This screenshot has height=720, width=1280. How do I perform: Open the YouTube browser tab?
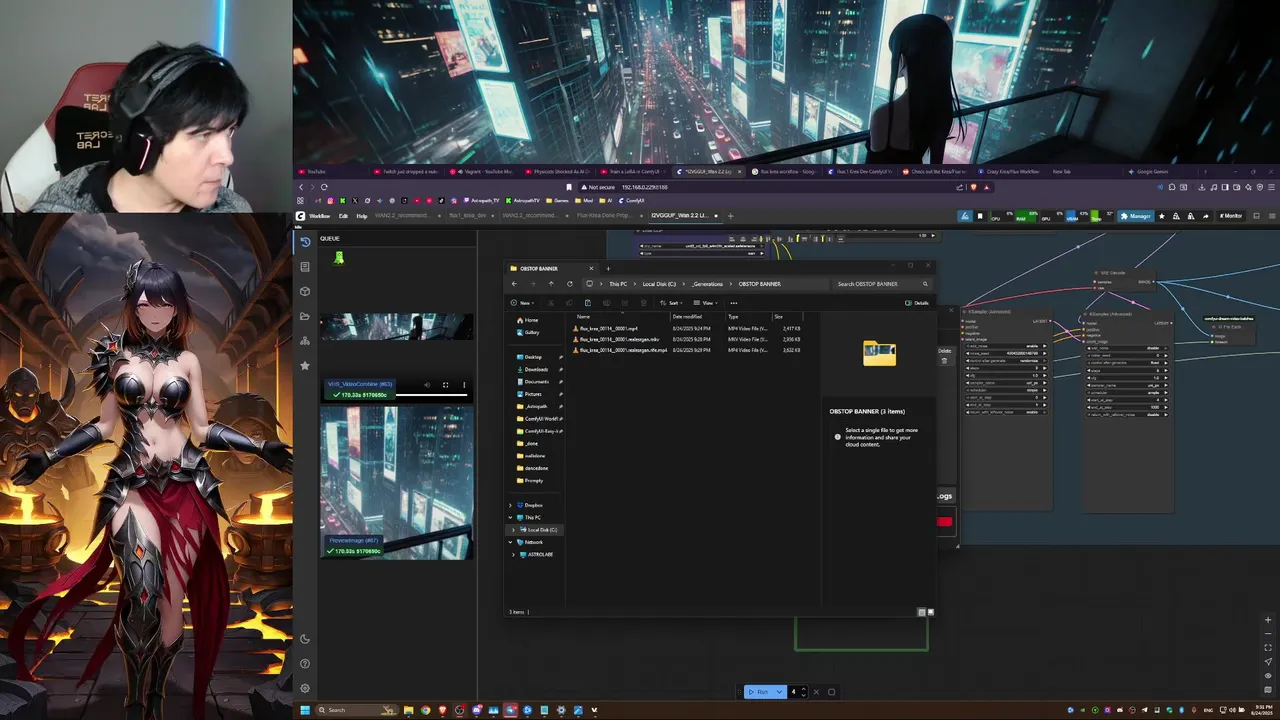tap(315, 172)
